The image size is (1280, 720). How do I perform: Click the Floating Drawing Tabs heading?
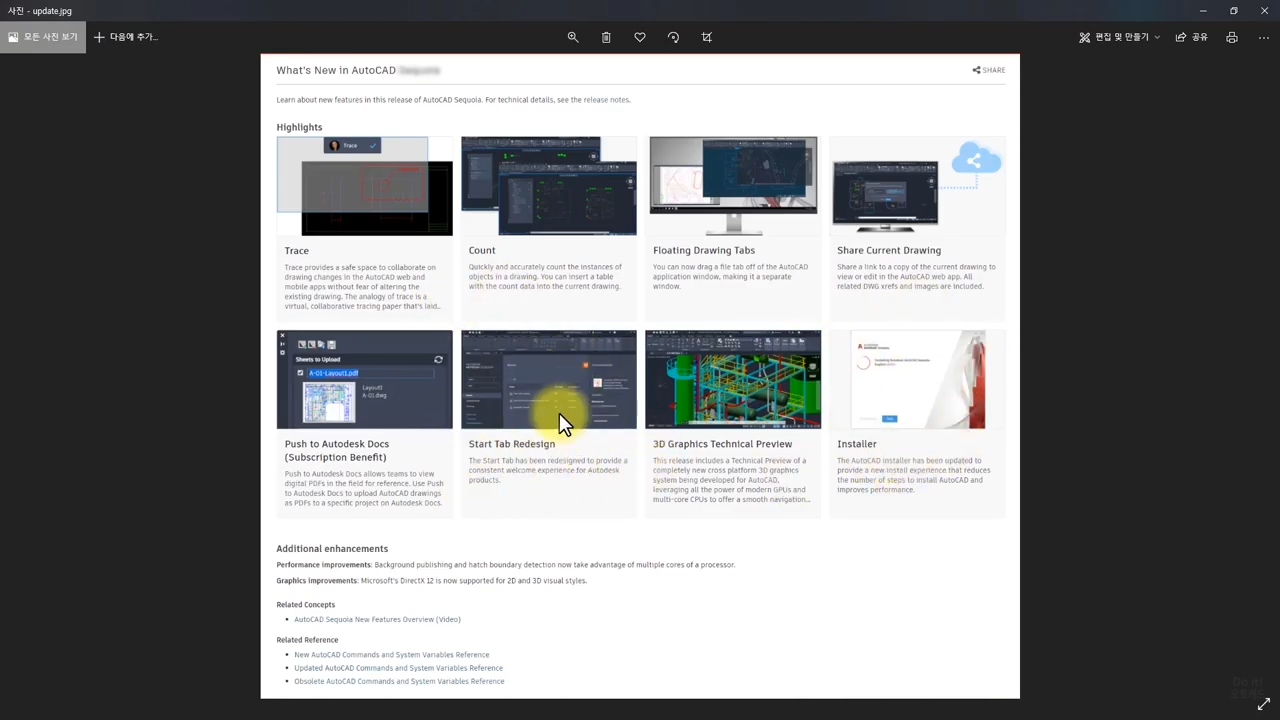[x=704, y=250]
